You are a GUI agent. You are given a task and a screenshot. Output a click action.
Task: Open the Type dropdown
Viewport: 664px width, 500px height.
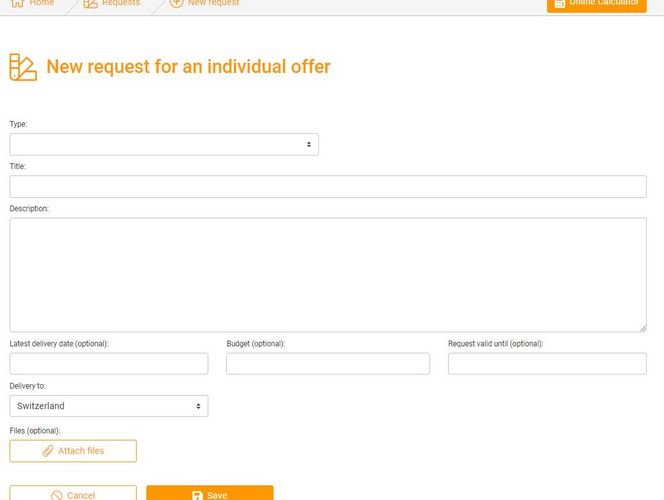pos(164,145)
